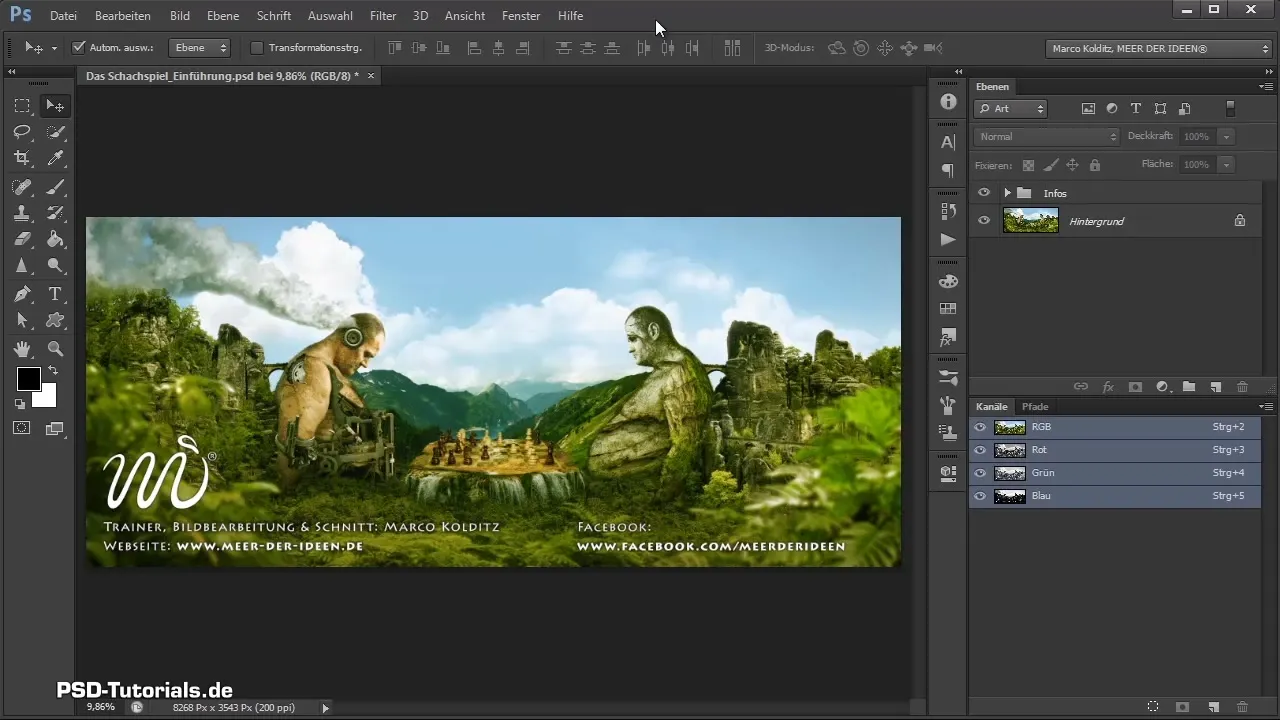Open the Bearbeiten menu

click(123, 16)
